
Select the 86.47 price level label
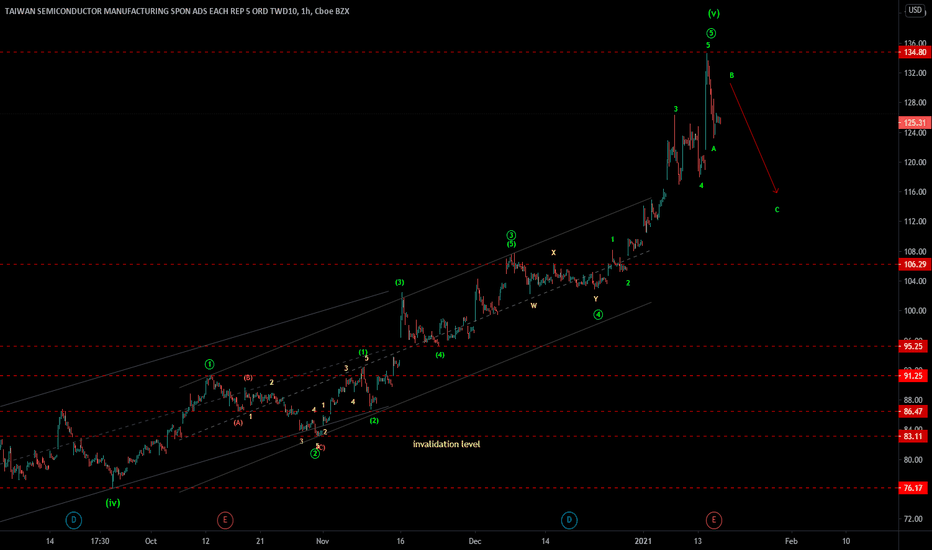(x=914, y=411)
